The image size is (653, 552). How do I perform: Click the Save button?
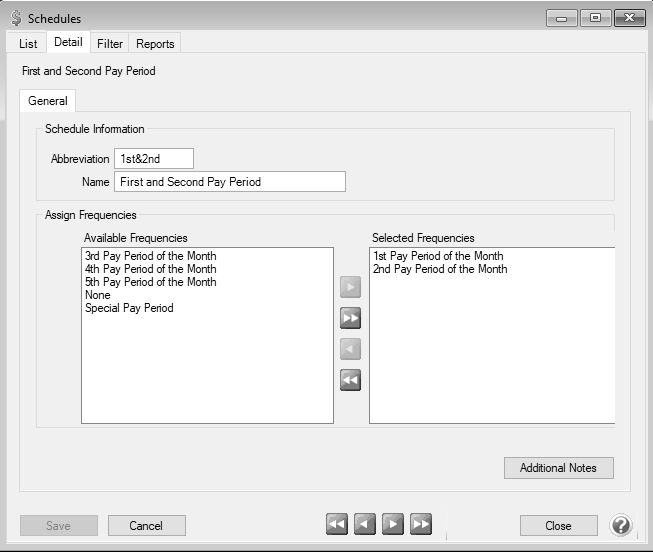point(59,526)
